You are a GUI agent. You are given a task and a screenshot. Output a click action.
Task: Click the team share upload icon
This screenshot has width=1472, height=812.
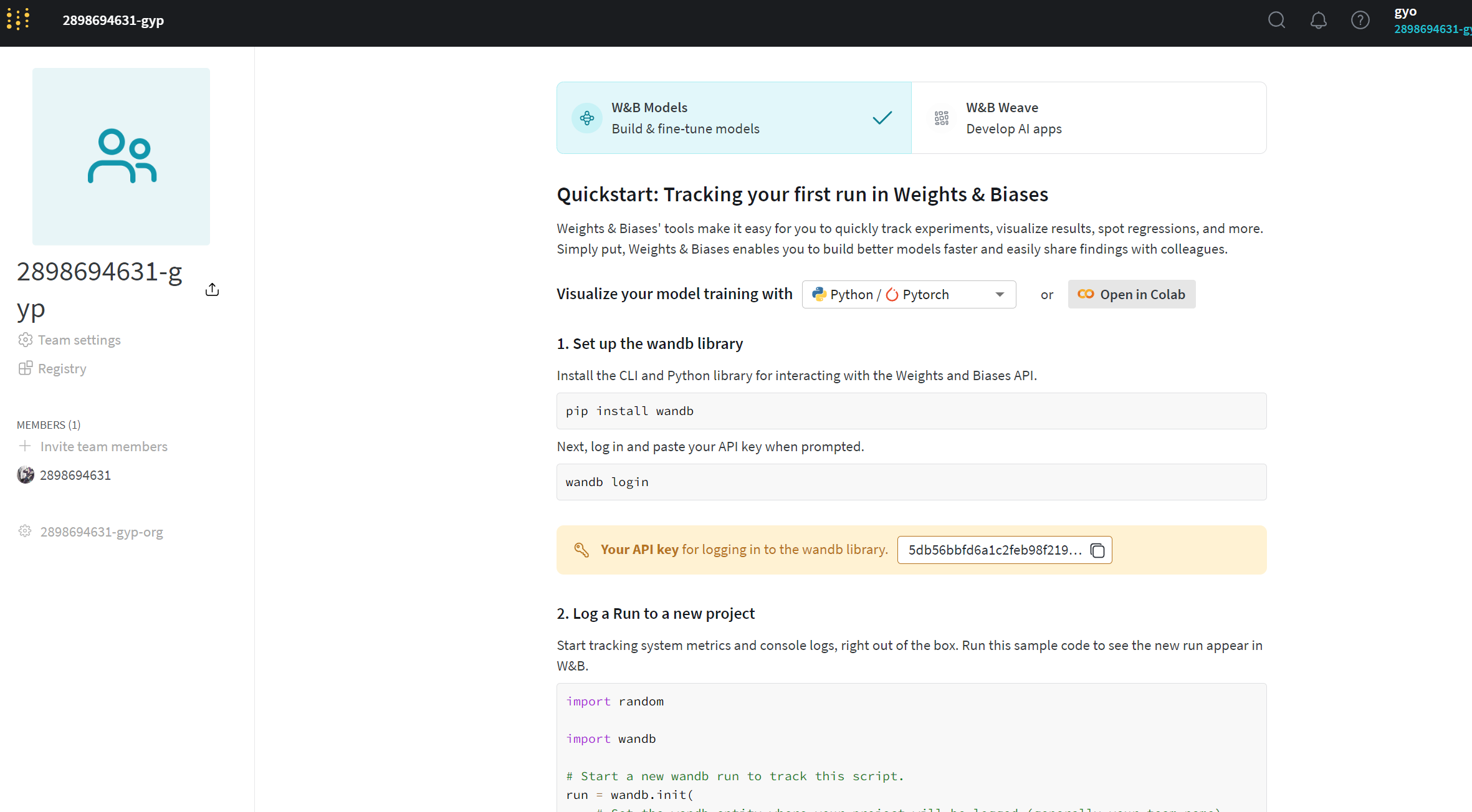point(212,290)
